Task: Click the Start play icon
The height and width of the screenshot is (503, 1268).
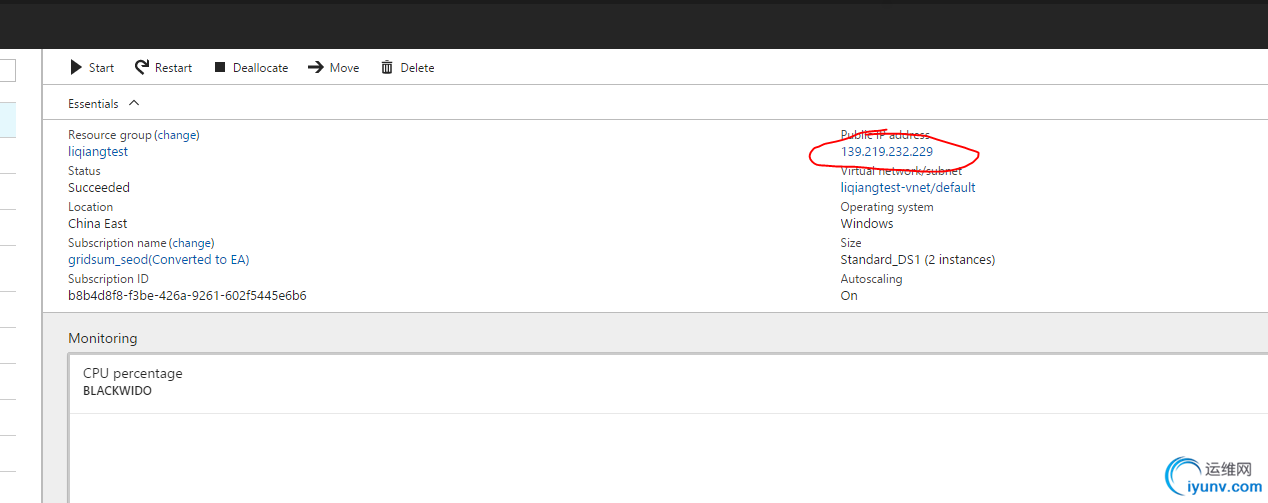Action: [x=76, y=68]
